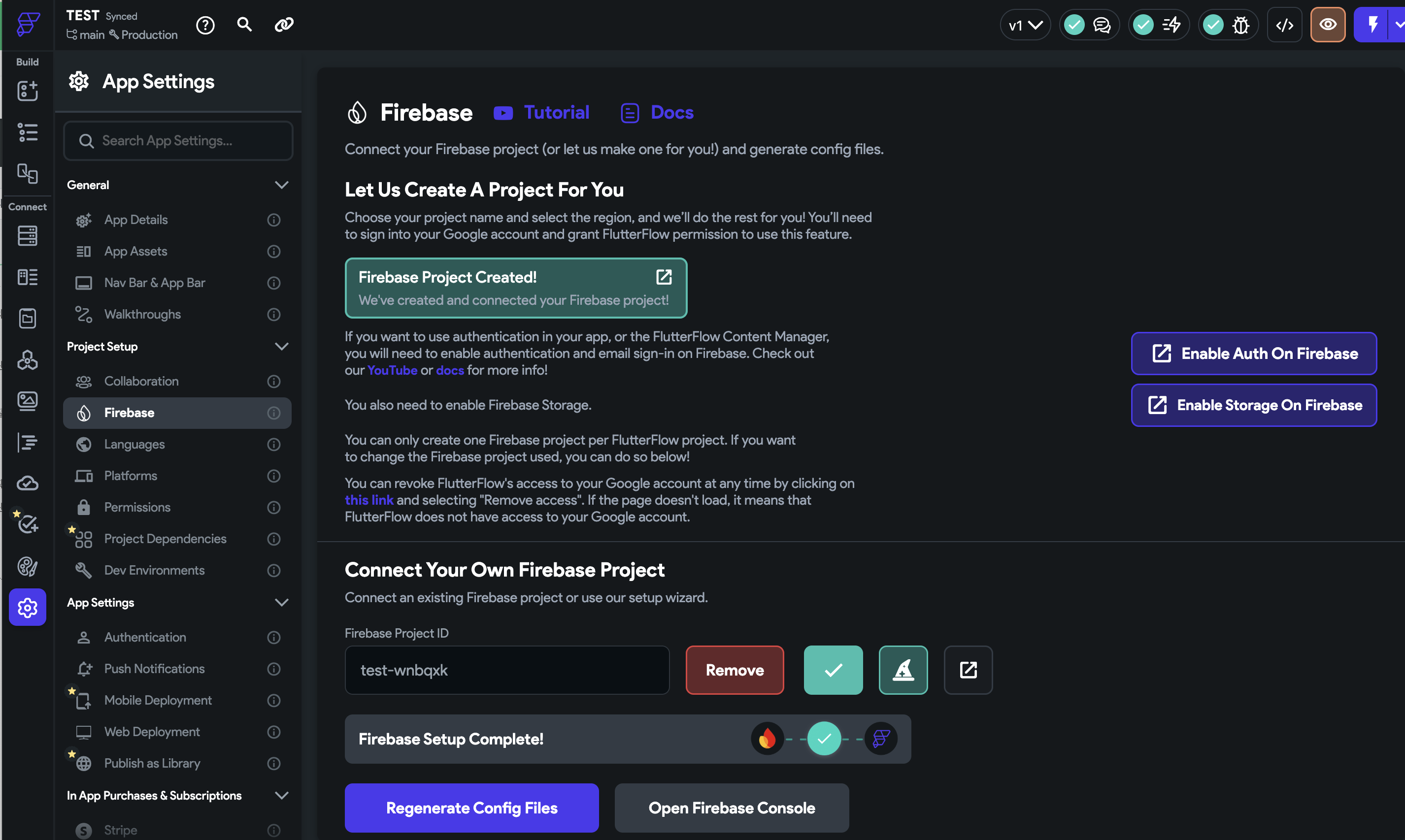Open Firebase project external link in created banner

tap(664, 277)
